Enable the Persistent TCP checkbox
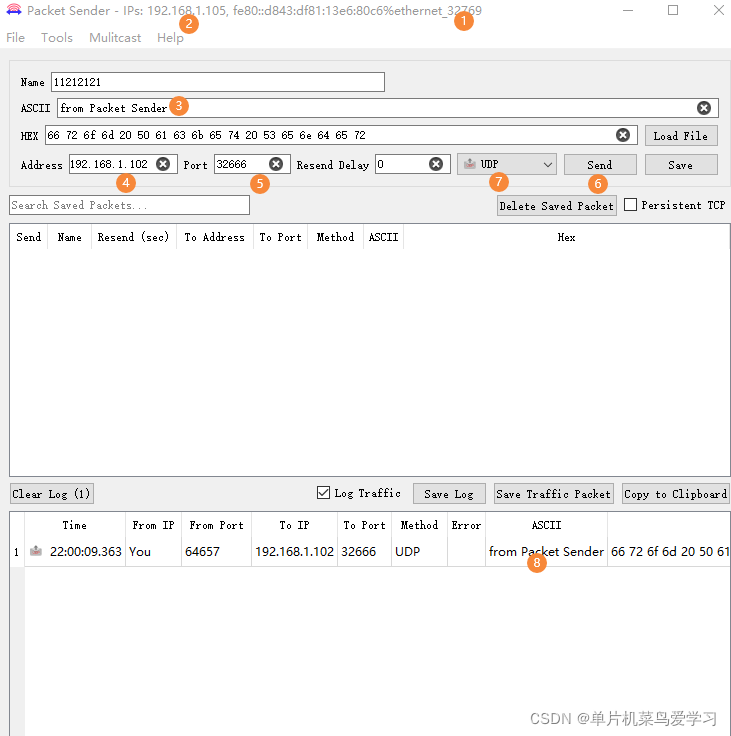The width and height of the screenshot is (731, 736). click(631, 205)
